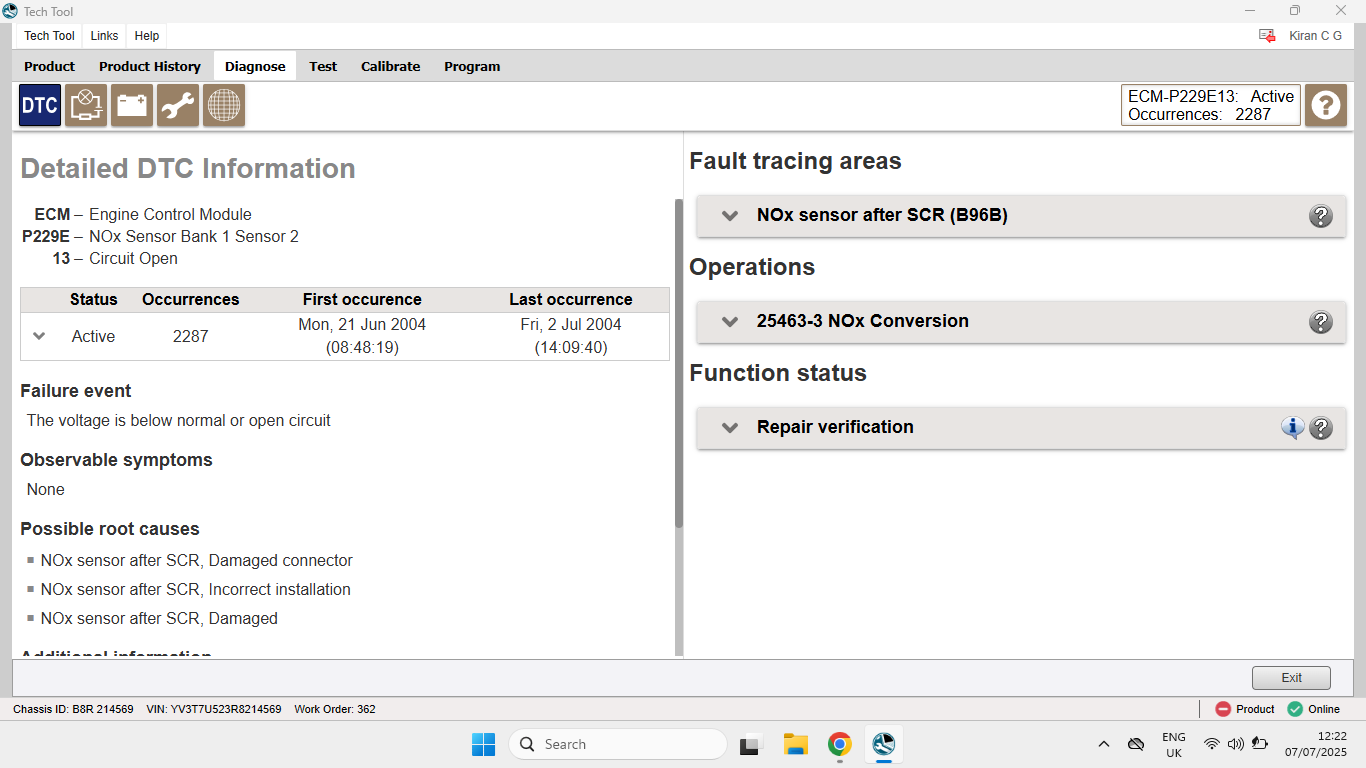Show help for Repair verification

point(1321,428)
